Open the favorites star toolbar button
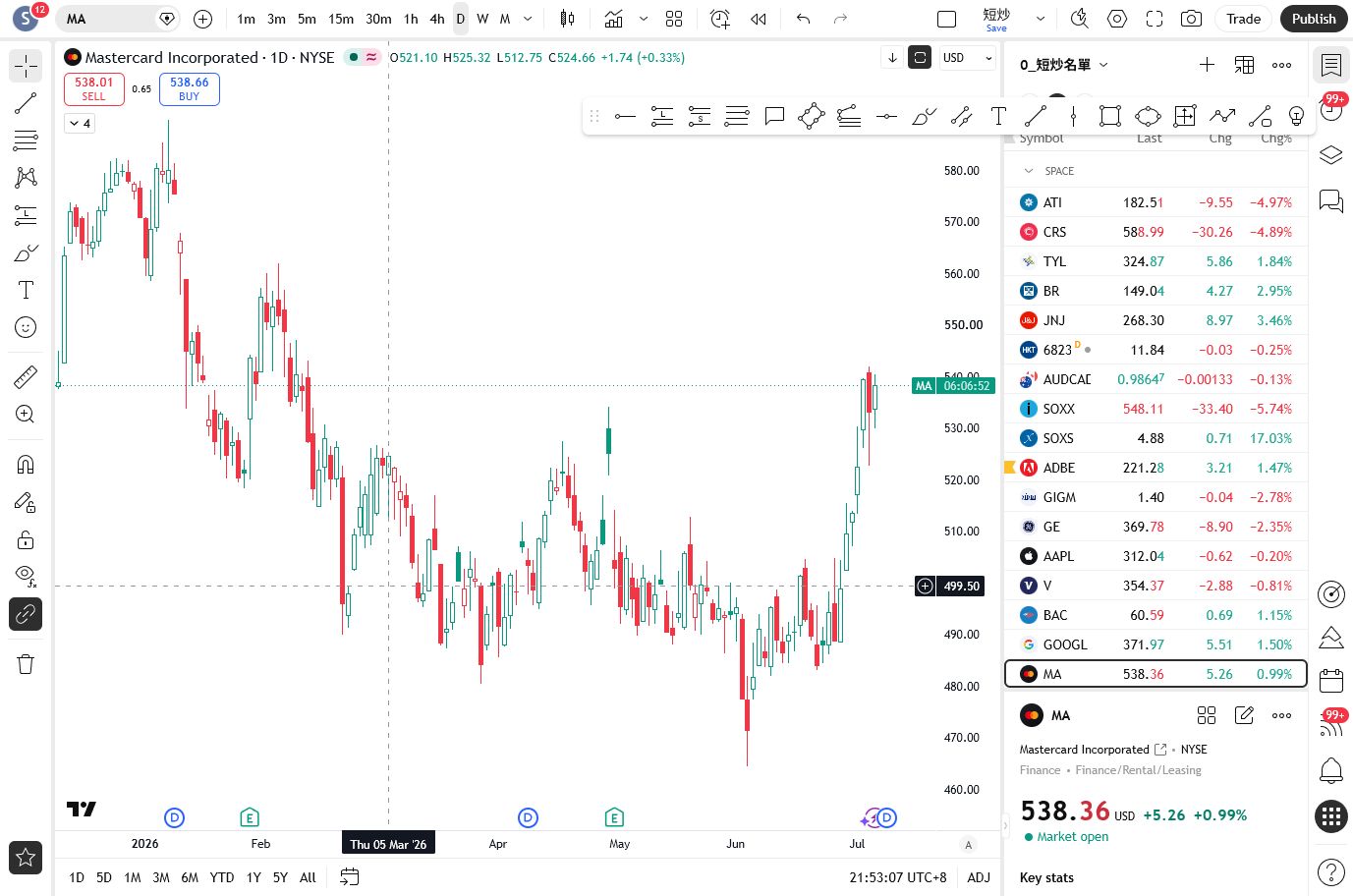Screen dimensions: 1353x896 [x=26, y=858]
